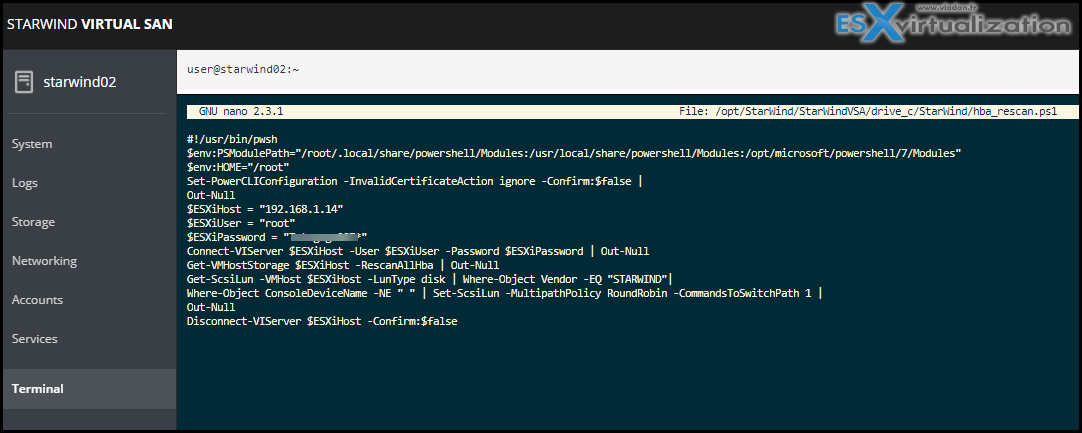Viewport: 1082px width, 433px height.
Task: Open the Services page
Action: coord(35,338)
